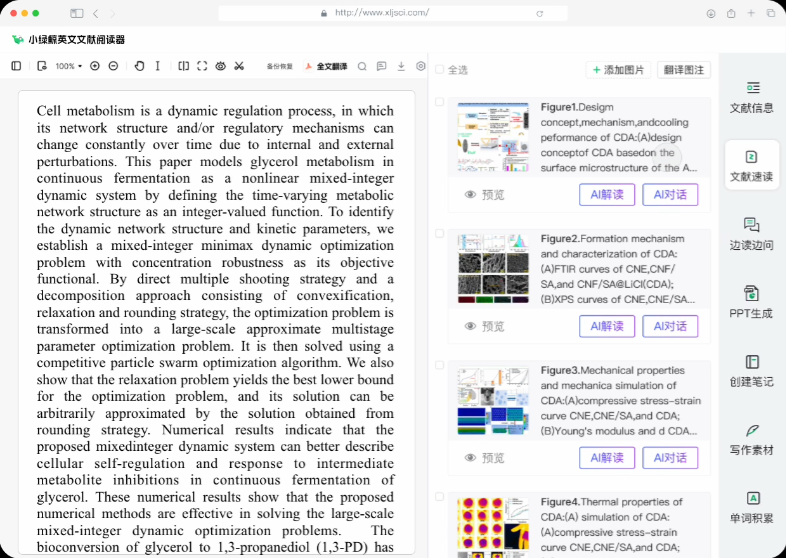Tick the checkbox beside Figure2
Screen dimensions: 786x558
coord(440,233)
